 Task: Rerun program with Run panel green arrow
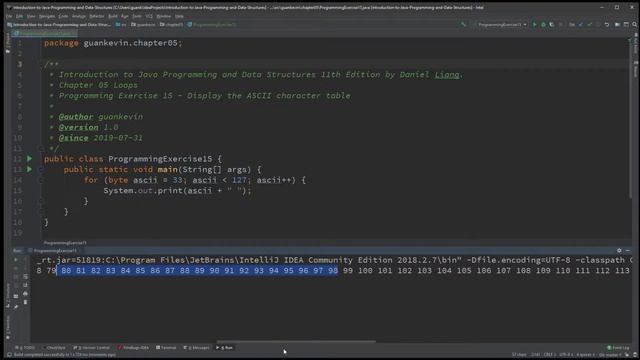16,260
